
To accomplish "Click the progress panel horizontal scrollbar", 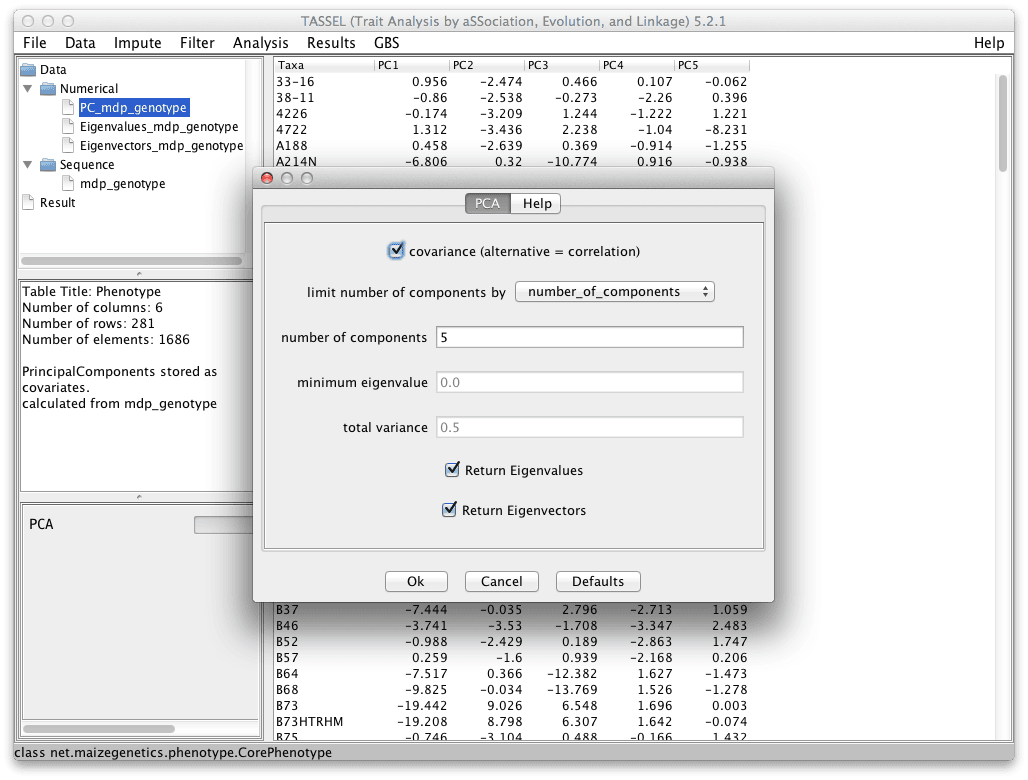I will pos(99,729).
